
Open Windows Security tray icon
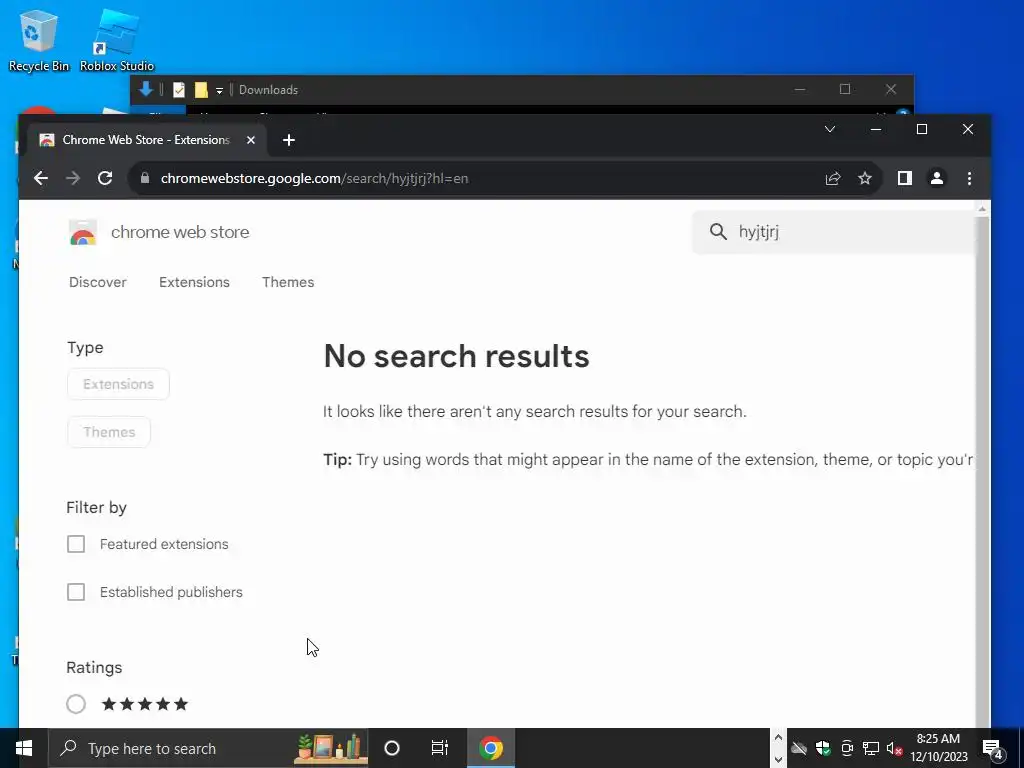(x=823, y=748)
